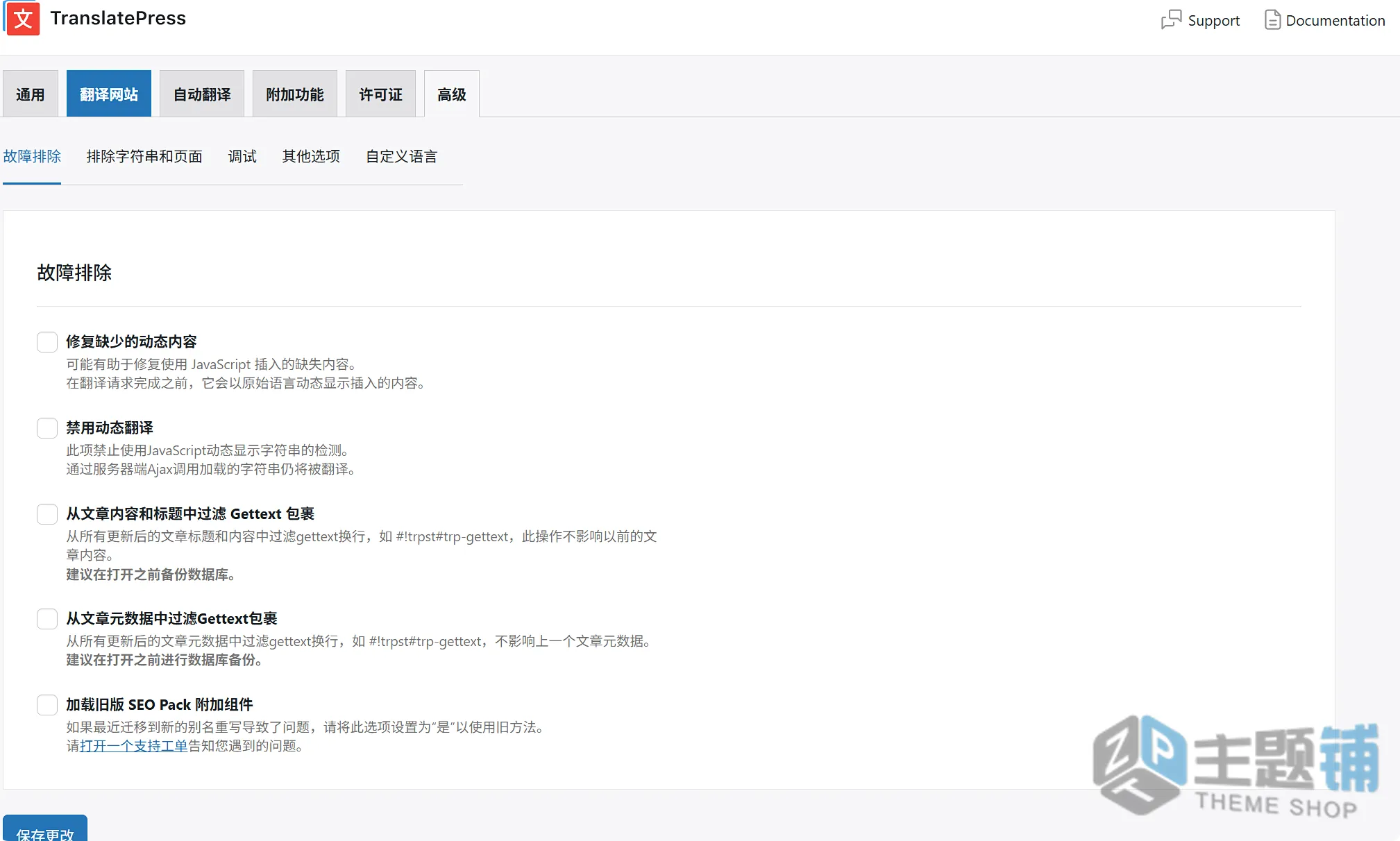Viewport: 1400px width, 841px height.
Task: Click the 建议在打开之前备份数据库。 note
Action: pos(153,575)
